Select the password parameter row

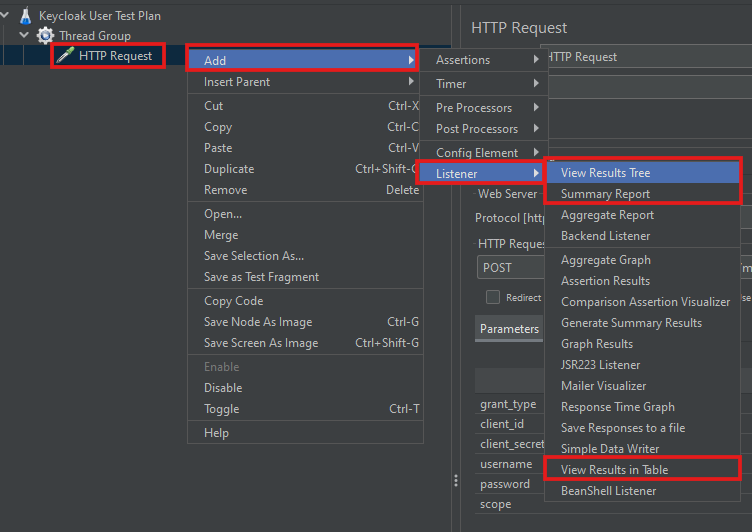(x=509, y=485)
